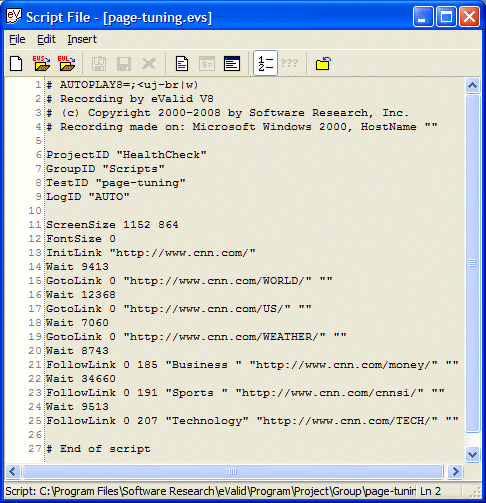Screen dimensions: 486x503
Task: Click the grayed Save script icon
Action: tap(99, 63)
